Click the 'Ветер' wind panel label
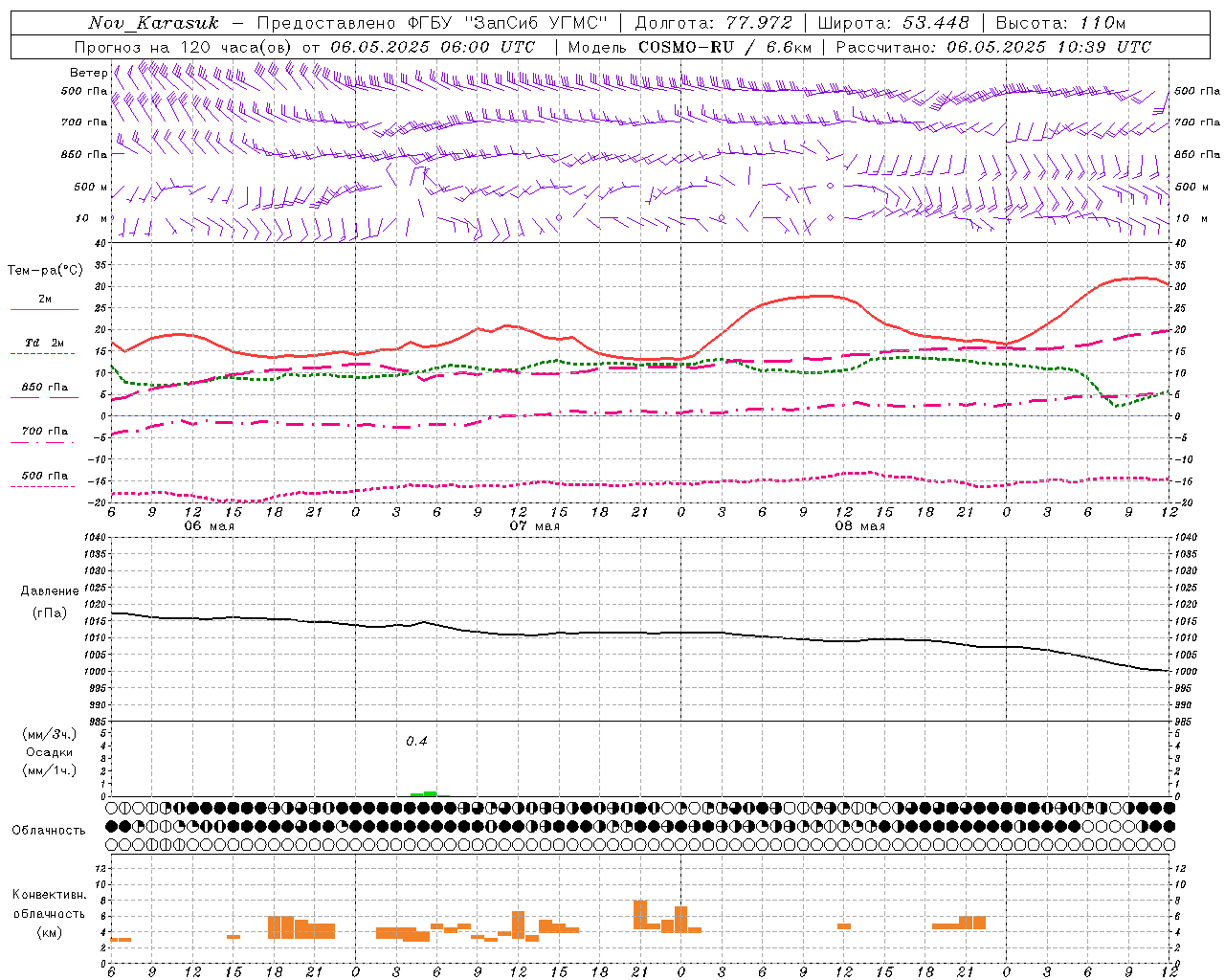This screenshot has width=1225, height=980. [x=88, y=73]
